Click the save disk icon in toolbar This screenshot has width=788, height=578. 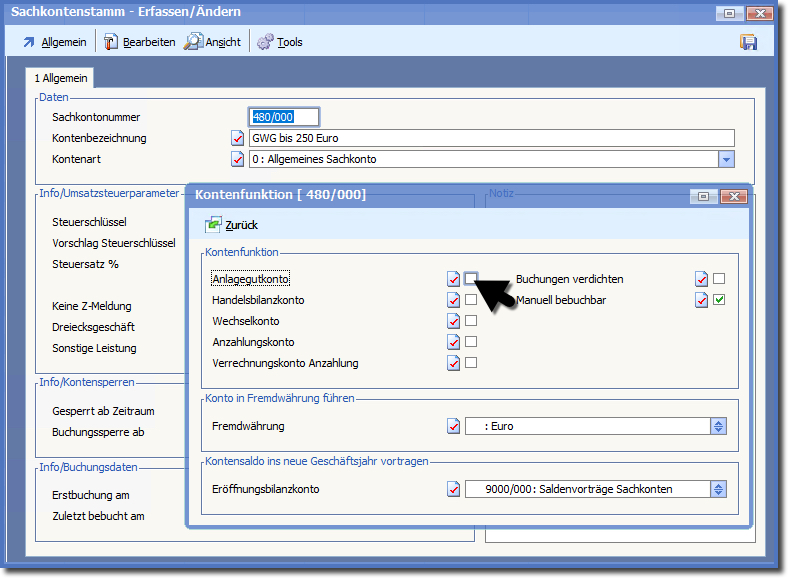tap(748, 42)
